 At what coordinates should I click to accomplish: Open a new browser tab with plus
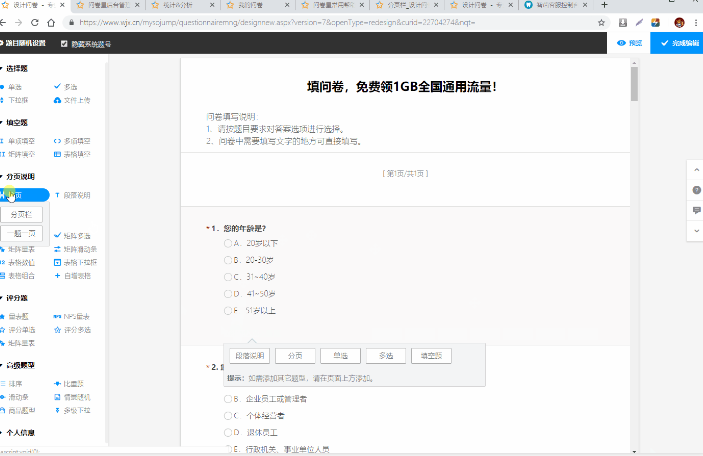point(604,5)
